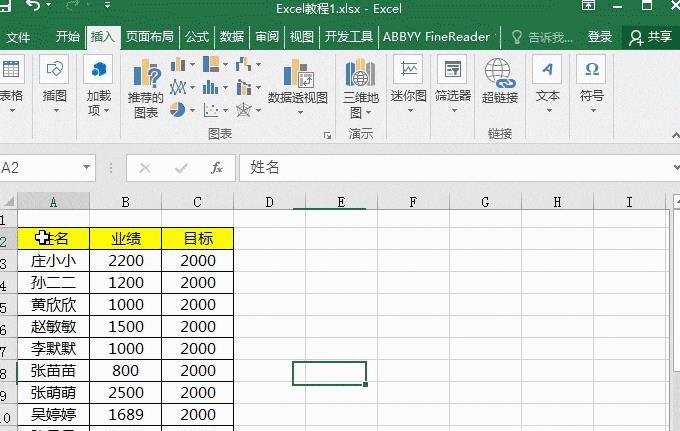Open Undo history dropdown arrow
Screen dimensions: 680x431
click(49, 5)
